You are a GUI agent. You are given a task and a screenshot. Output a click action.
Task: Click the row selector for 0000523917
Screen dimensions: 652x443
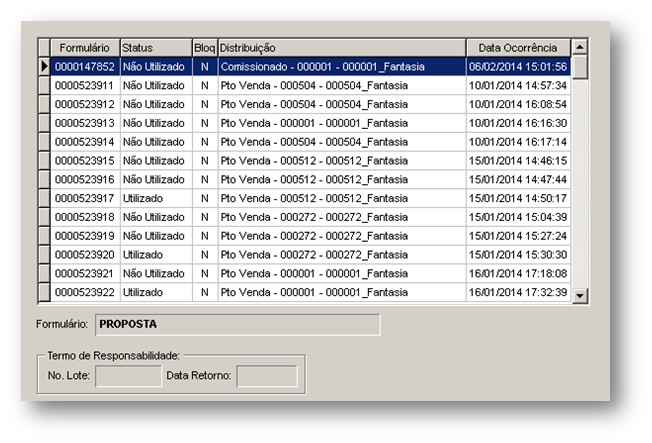pyautogui.click(x=44, y=198)
